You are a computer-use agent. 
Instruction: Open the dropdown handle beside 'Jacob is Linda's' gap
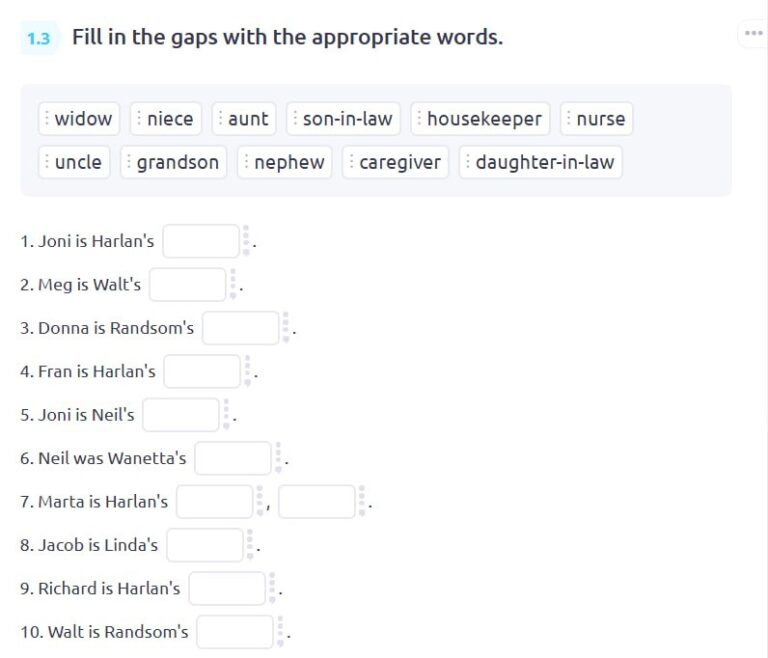[250, 545]
